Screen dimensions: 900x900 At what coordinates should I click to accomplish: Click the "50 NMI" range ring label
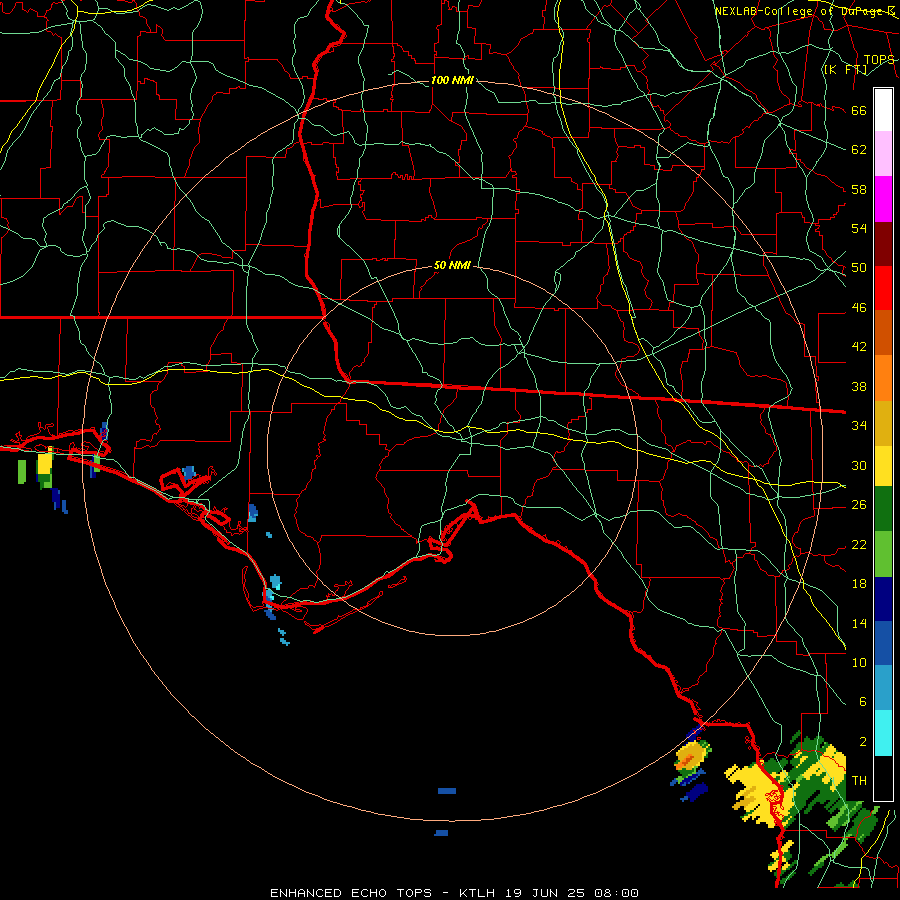pyautogui.click(x=452, y=265)
